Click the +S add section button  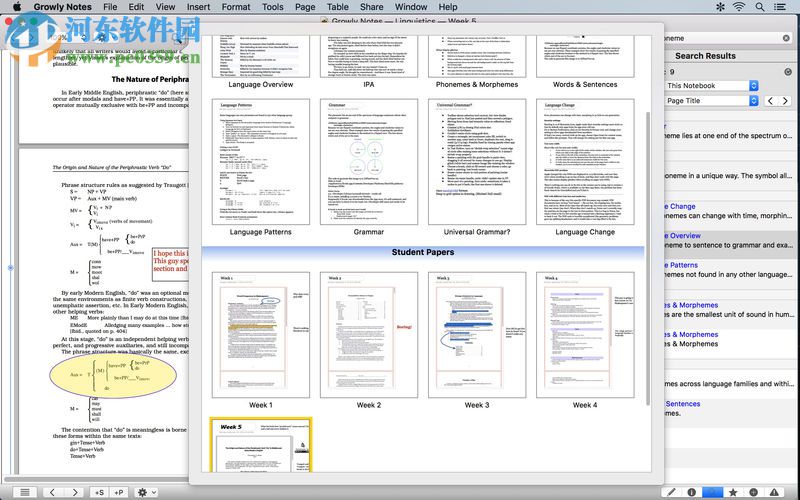[98, 492]
